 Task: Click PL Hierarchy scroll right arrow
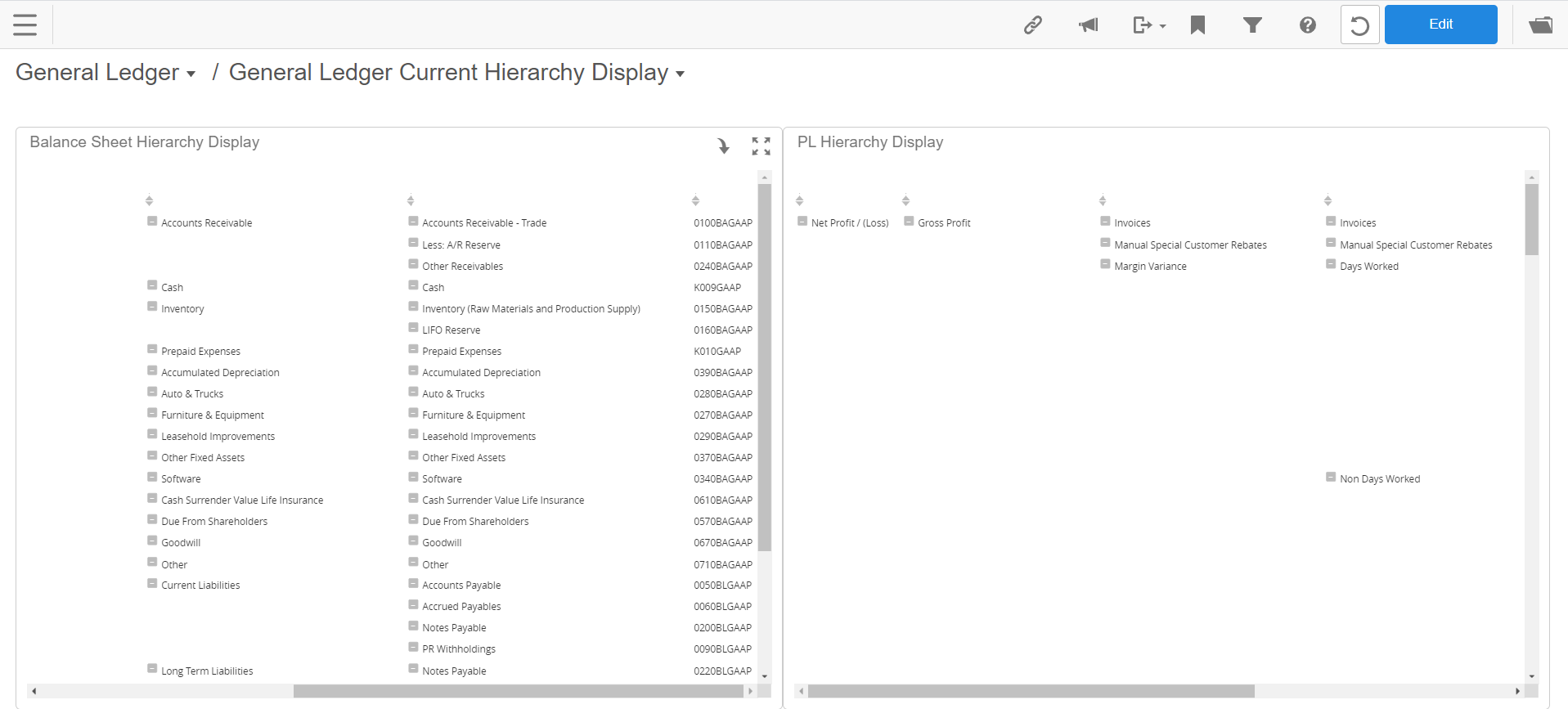[1517, 692]
